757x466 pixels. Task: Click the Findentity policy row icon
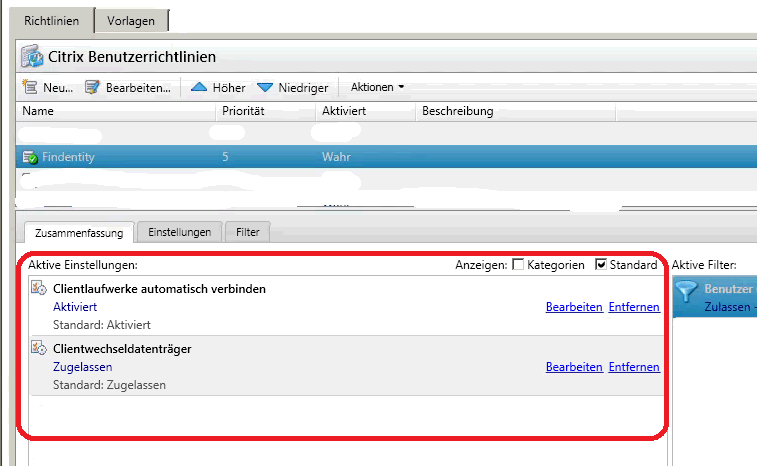[30, 157]
